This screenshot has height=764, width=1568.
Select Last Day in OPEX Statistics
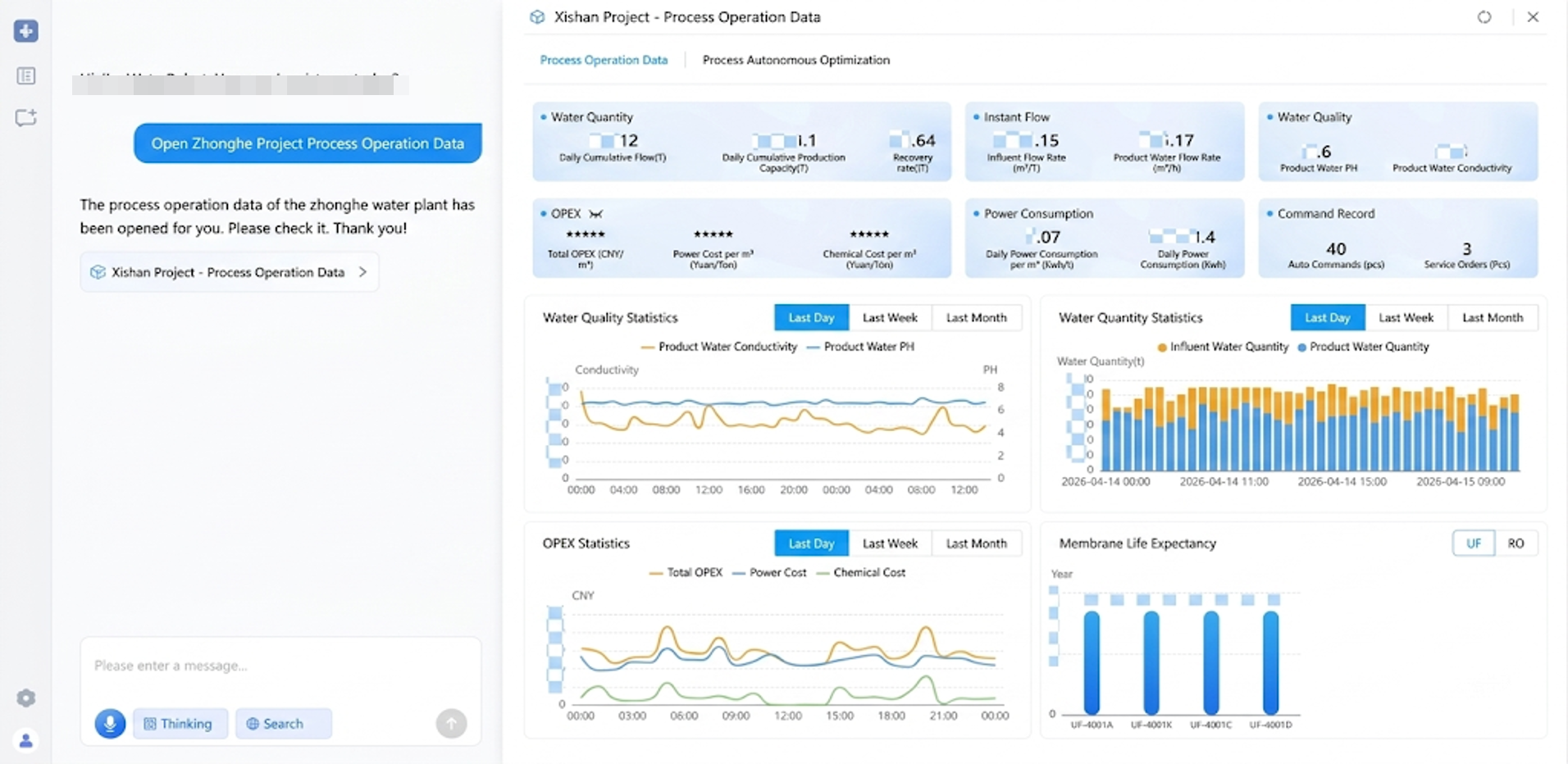pos(811,543)
